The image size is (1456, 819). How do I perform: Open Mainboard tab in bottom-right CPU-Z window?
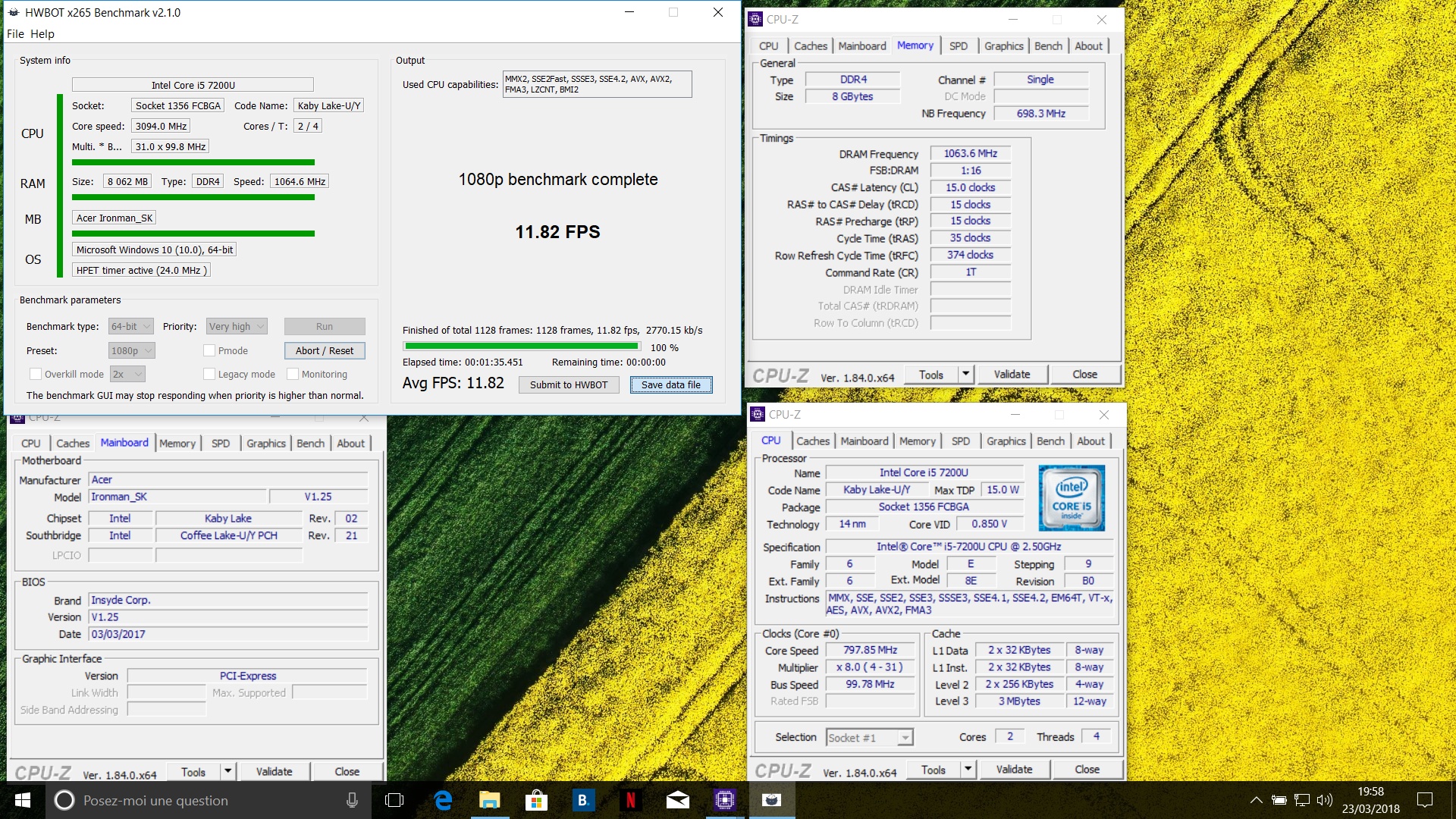[864, 441]
